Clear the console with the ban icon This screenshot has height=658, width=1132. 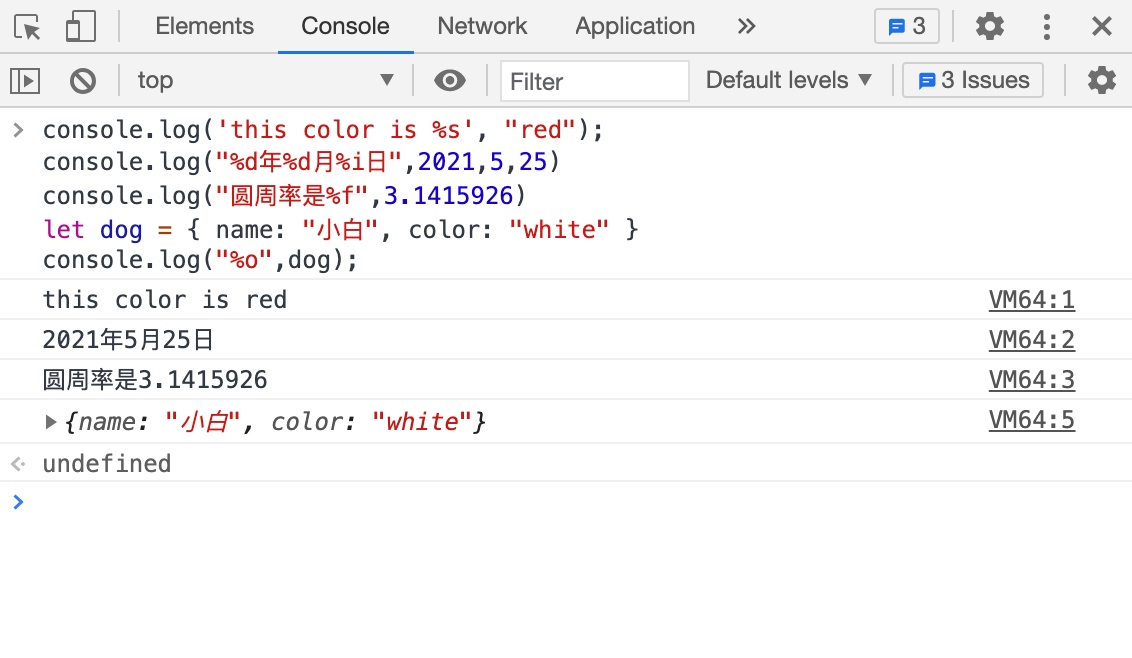pos(83,80)
